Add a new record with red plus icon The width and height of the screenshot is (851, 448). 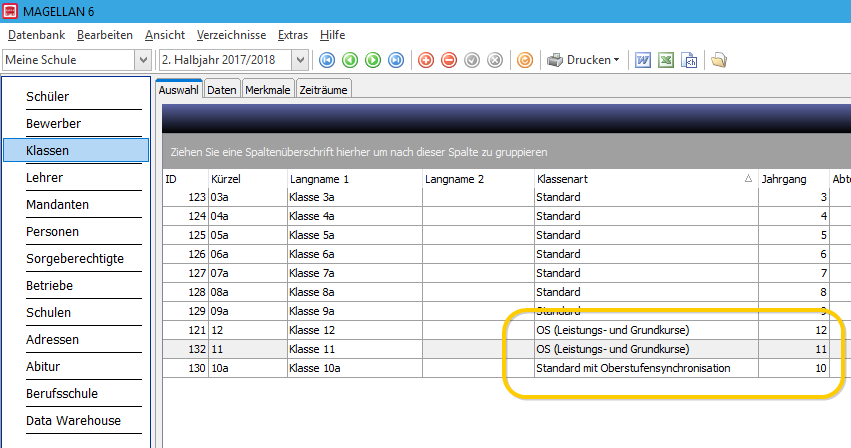pos(426,60)
